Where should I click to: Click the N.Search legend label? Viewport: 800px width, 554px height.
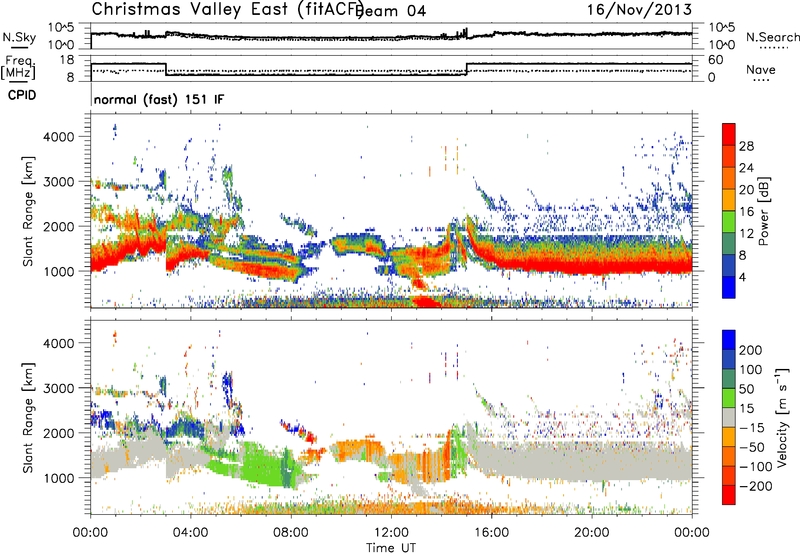point(772,37)
